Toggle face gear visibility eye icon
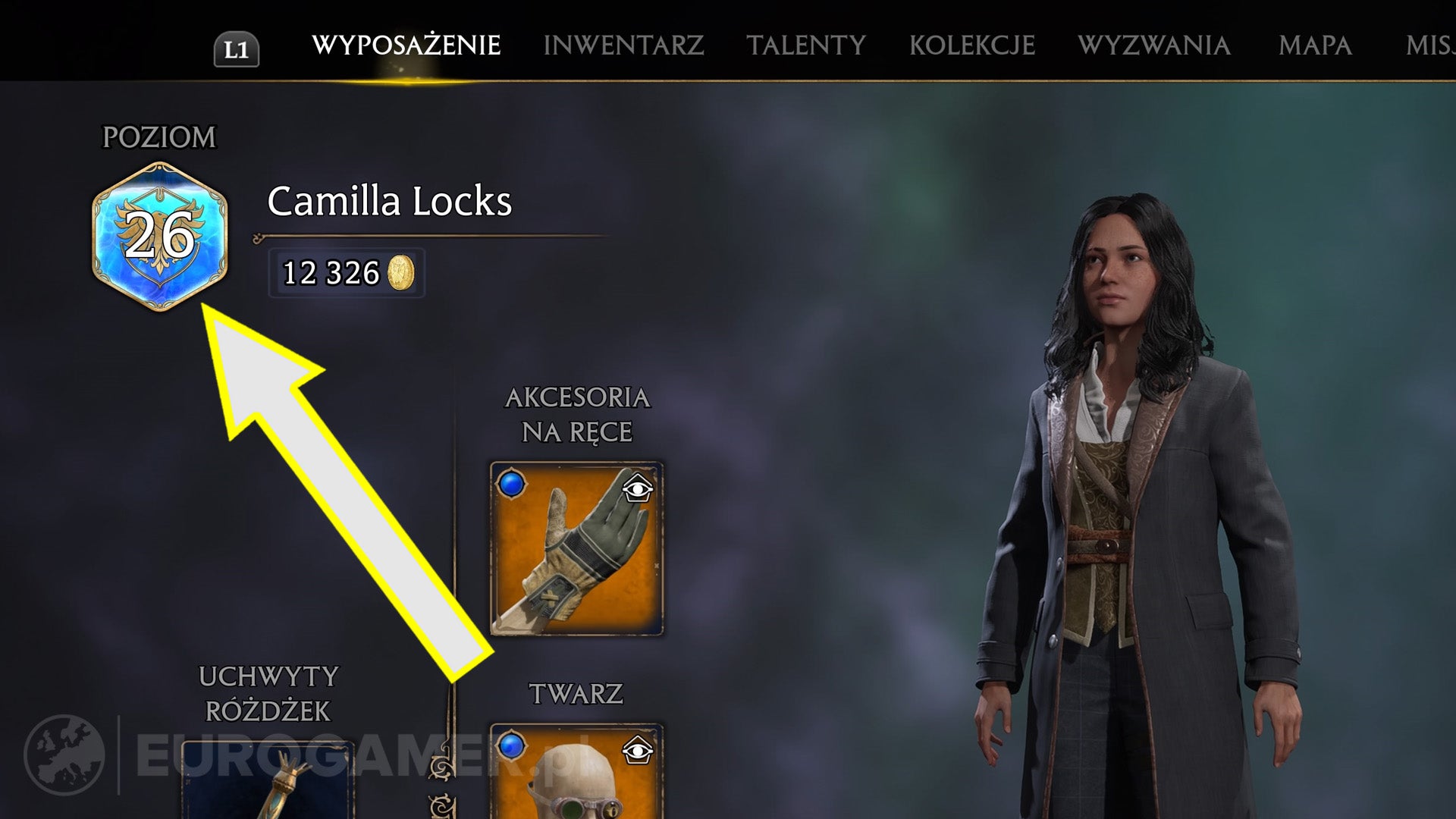 pos(637,750)
